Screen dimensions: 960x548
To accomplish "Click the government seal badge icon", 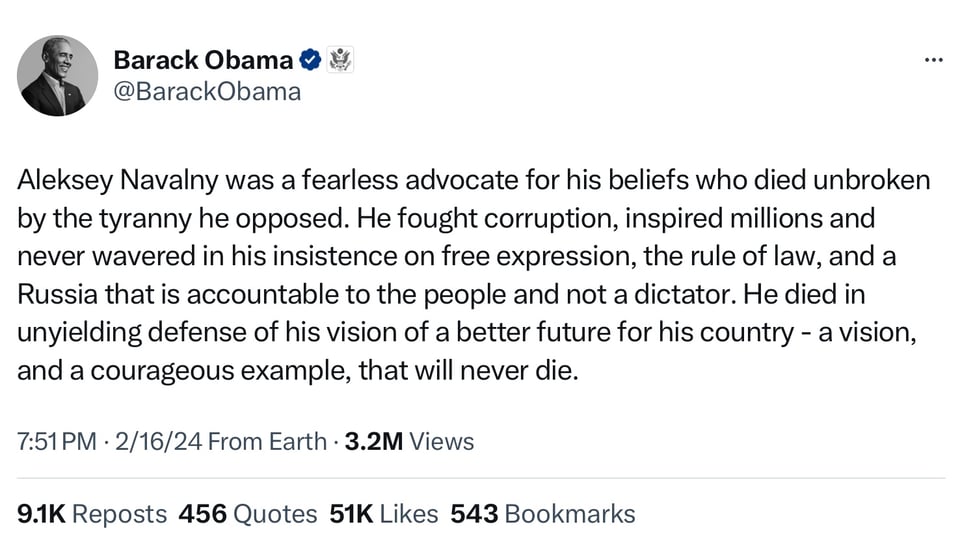I will pos(340,60).
